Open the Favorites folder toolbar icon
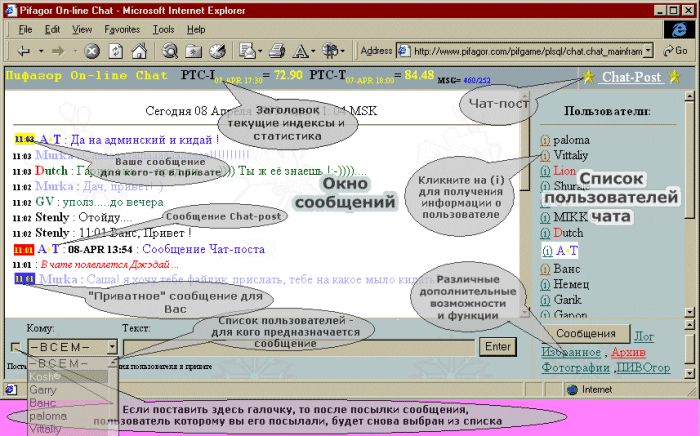 coord(194,51)
